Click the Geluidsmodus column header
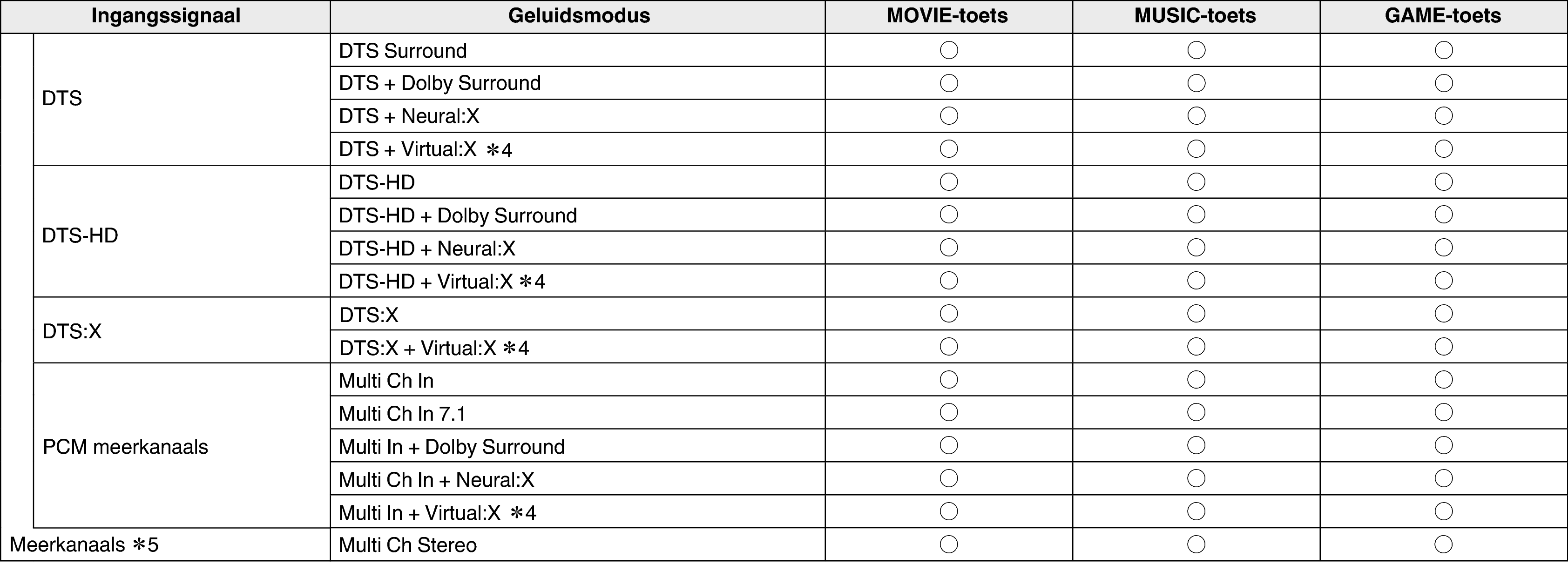Image resolution: width=1568 pixels, height=564 pixels. 578,16
